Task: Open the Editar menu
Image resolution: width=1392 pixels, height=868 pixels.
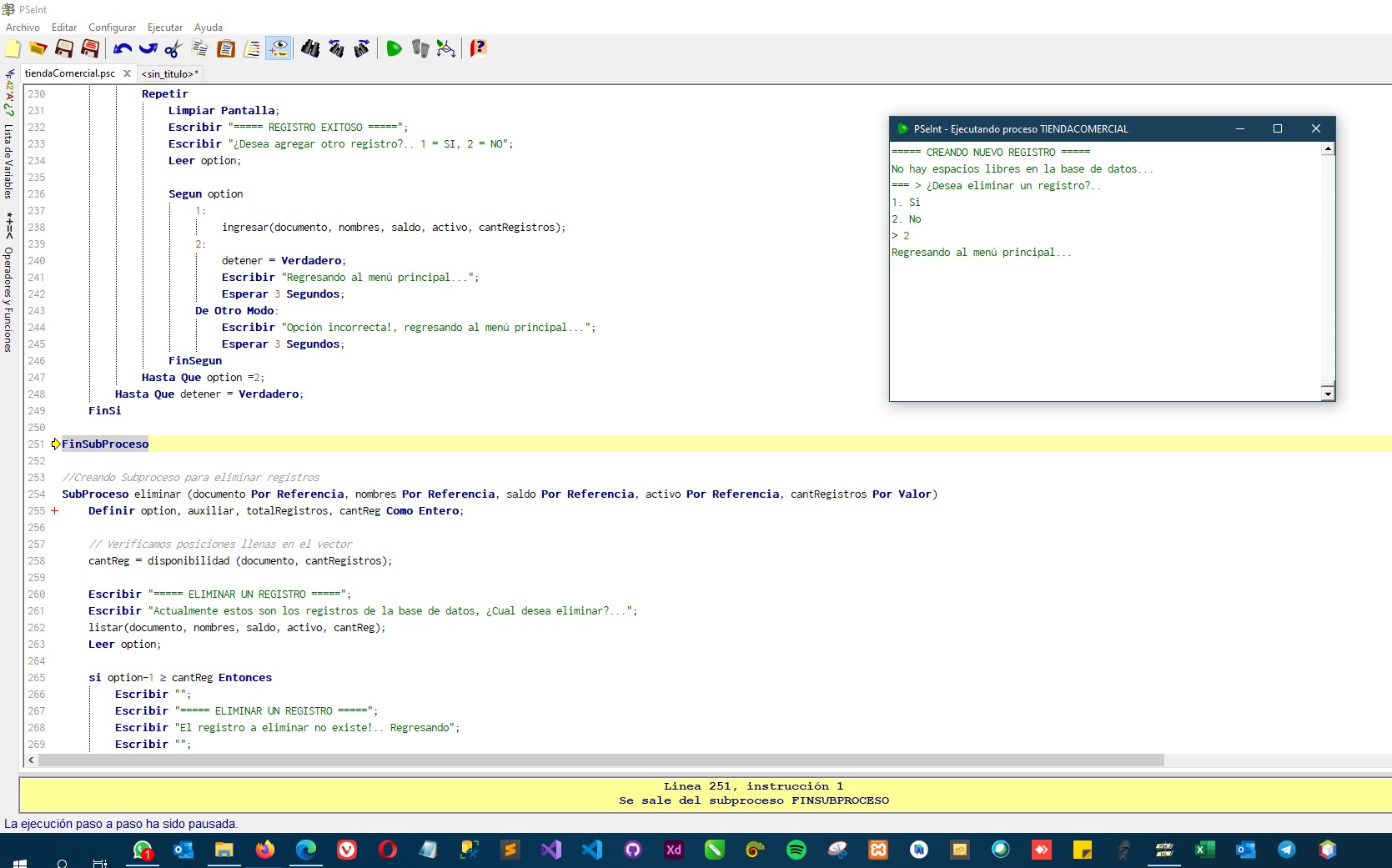Action: click(x=64, y=27)
